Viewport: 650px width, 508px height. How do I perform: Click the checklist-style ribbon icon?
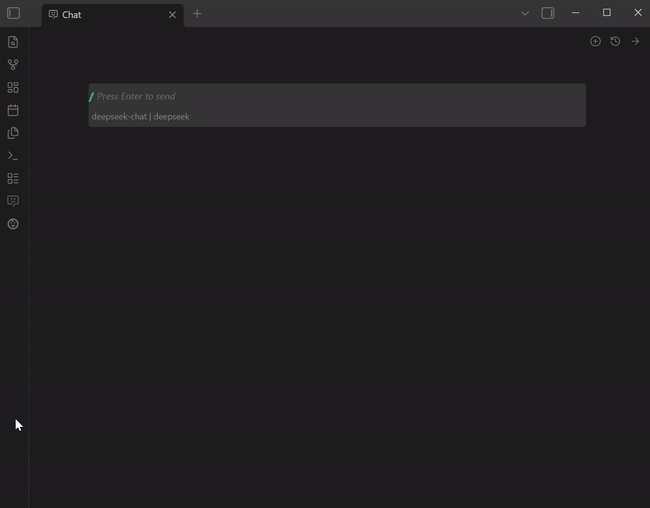click(13, 178)
